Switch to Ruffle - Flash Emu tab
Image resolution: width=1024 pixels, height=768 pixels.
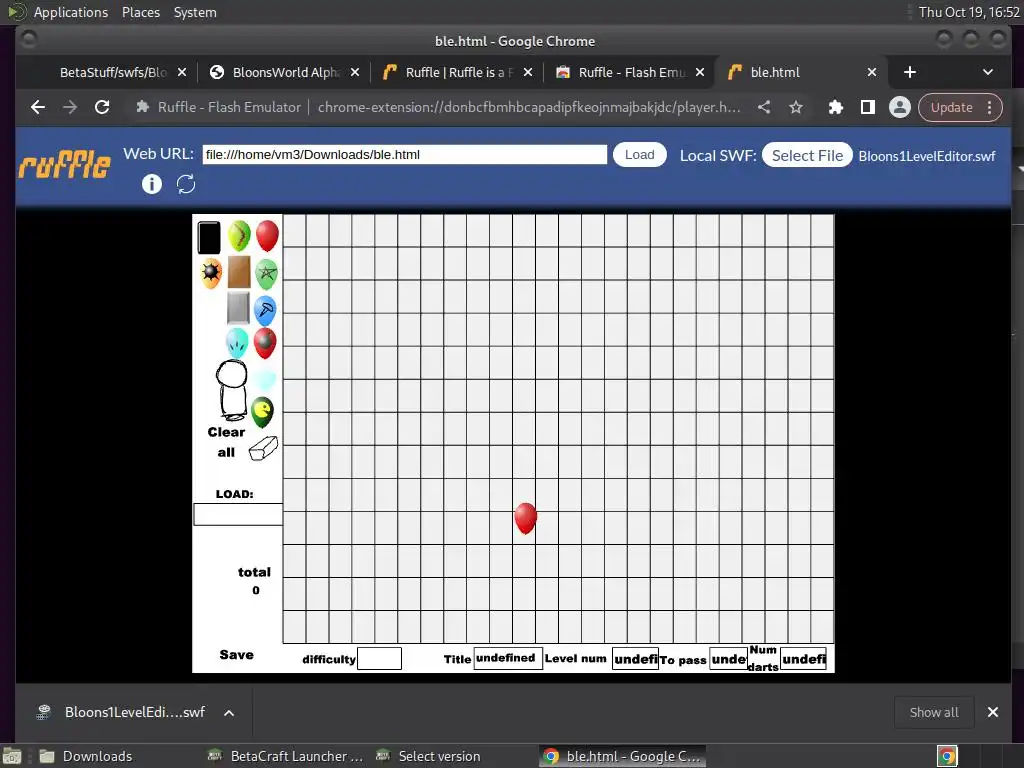[632, 72]
